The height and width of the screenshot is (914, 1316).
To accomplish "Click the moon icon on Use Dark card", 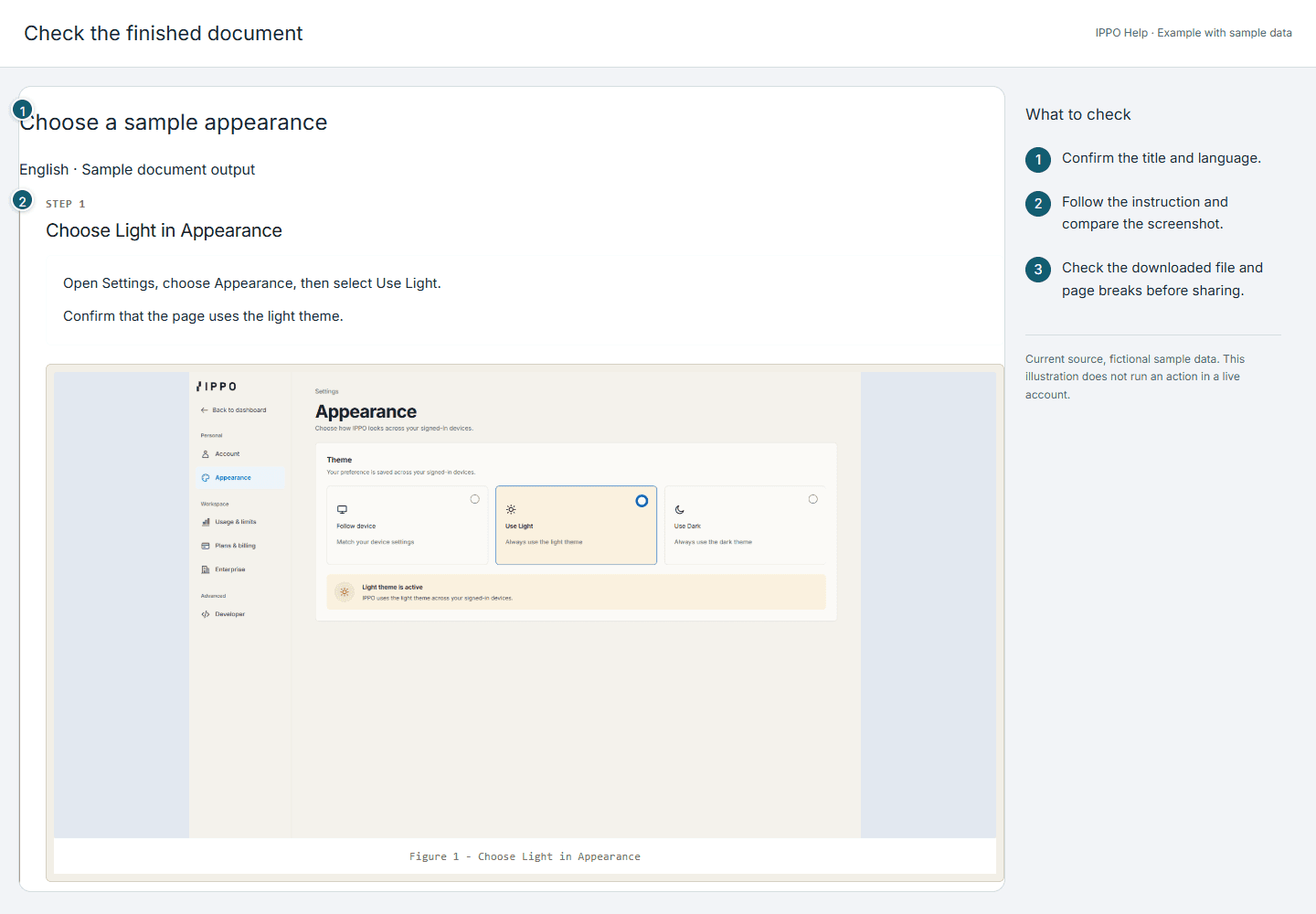I will [680, 509].
